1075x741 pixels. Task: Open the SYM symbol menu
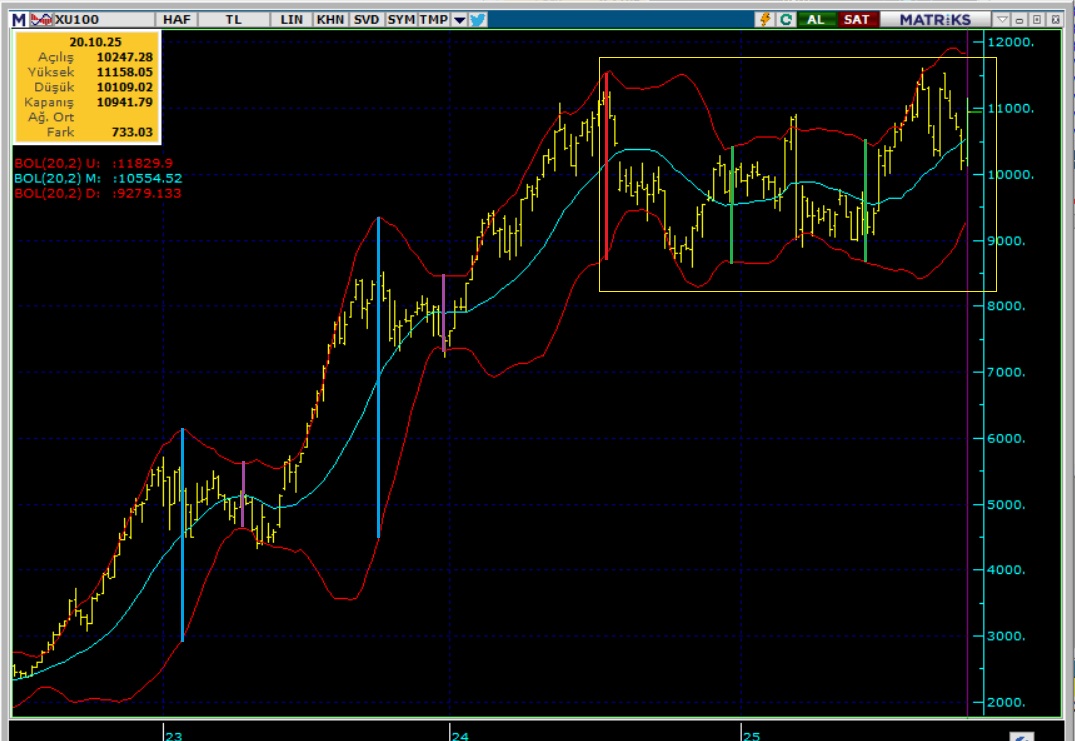401,19
